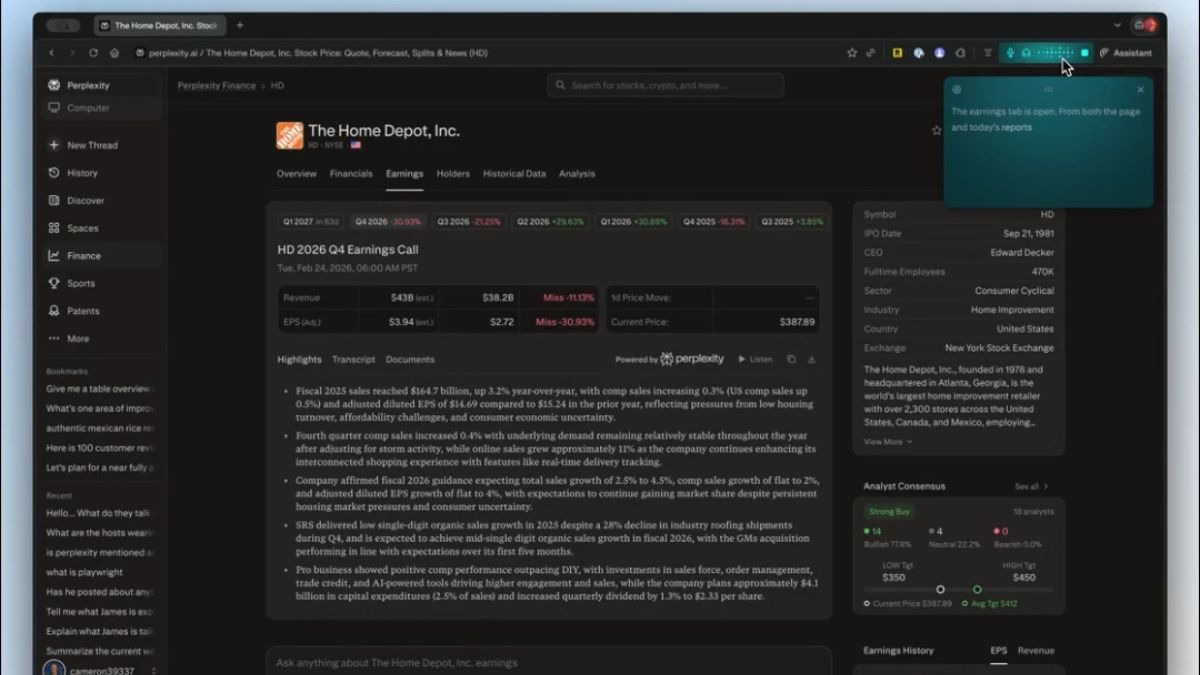Open Spaces from the sidebar
This screenshot has height=675, width=1200.
click(82, 228)
